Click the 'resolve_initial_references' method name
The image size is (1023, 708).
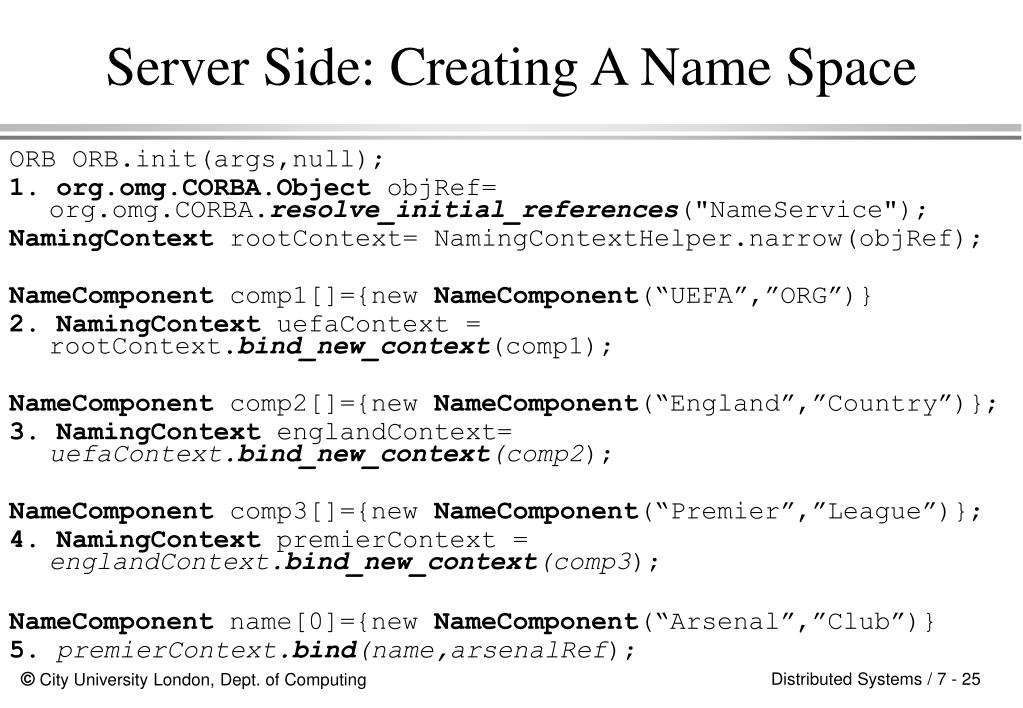tap(474, 210)
